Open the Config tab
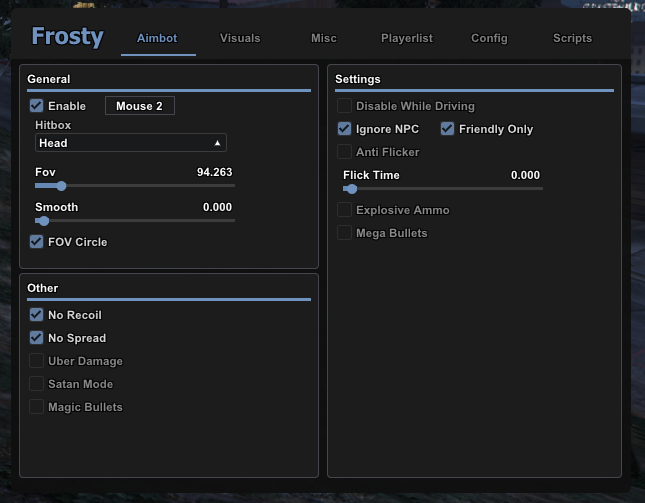 pos(489,38)
